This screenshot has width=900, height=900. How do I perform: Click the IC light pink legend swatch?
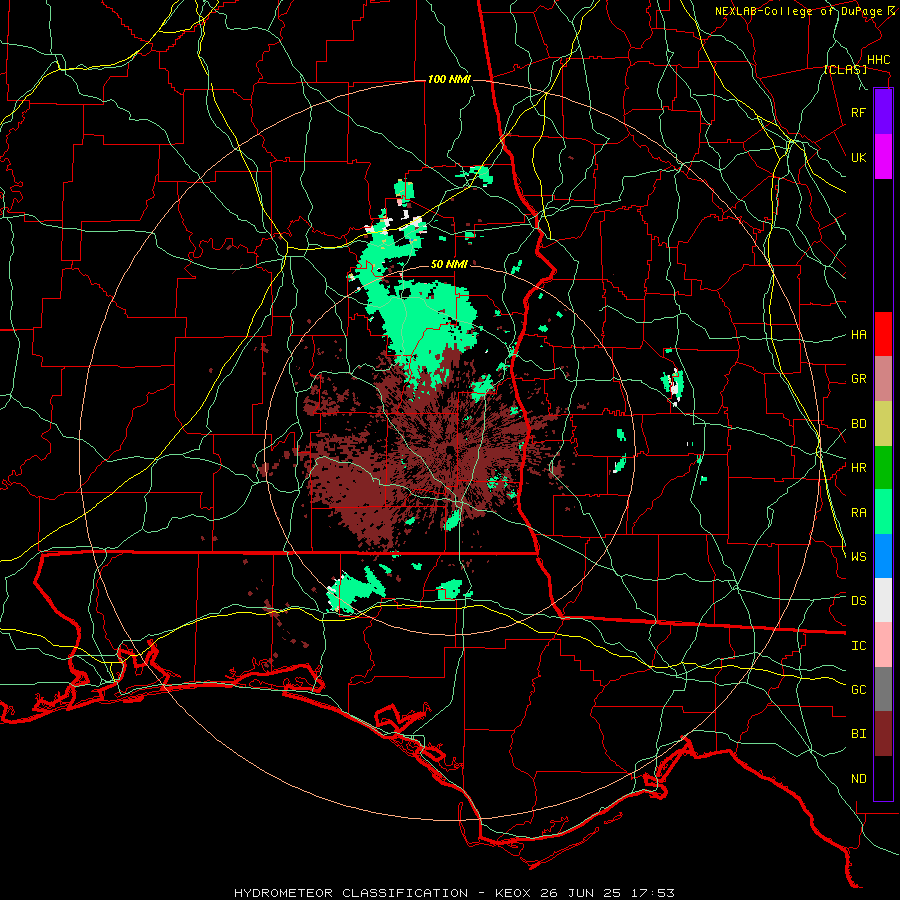(x=883, y=645)
